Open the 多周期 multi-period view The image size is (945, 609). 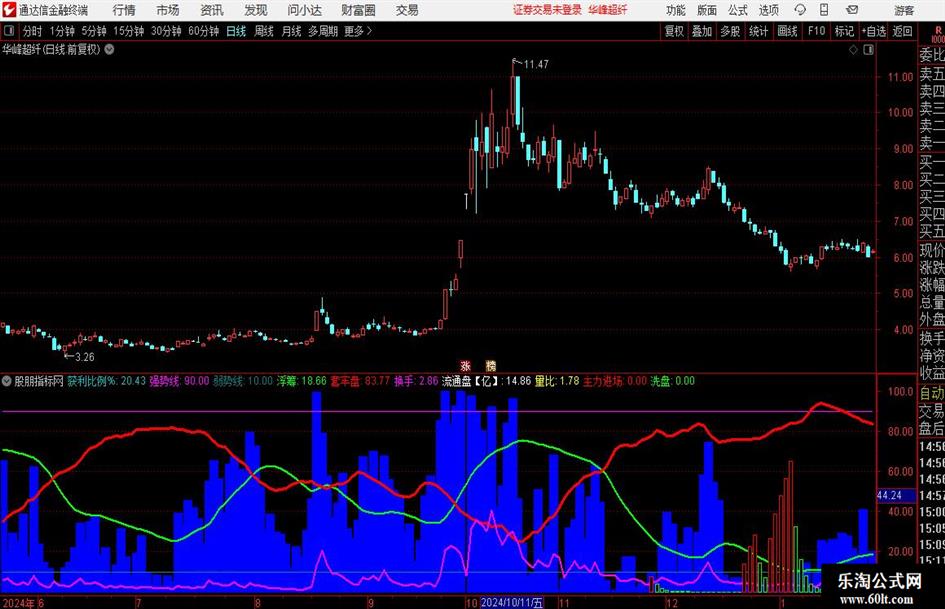(x=323, y=31)
